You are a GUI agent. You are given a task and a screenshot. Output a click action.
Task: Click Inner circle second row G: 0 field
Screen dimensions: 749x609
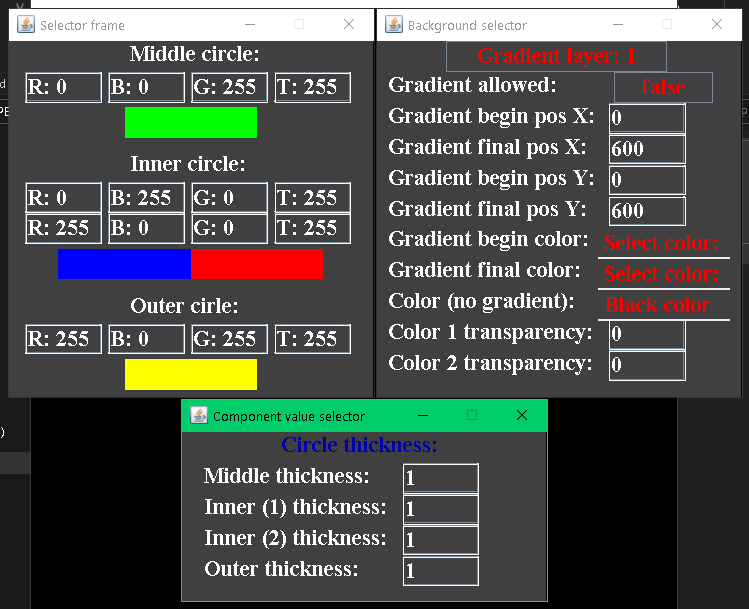coord(230,228)
